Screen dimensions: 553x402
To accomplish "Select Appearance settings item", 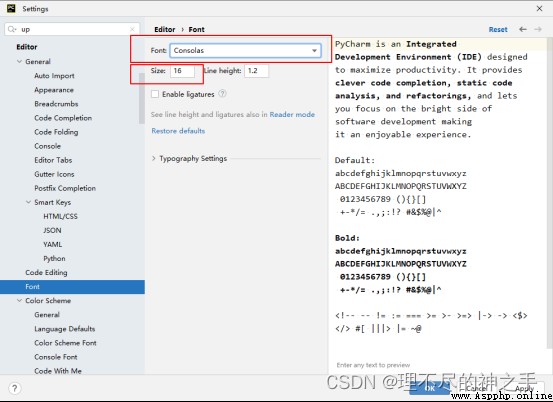I will 54,90.
